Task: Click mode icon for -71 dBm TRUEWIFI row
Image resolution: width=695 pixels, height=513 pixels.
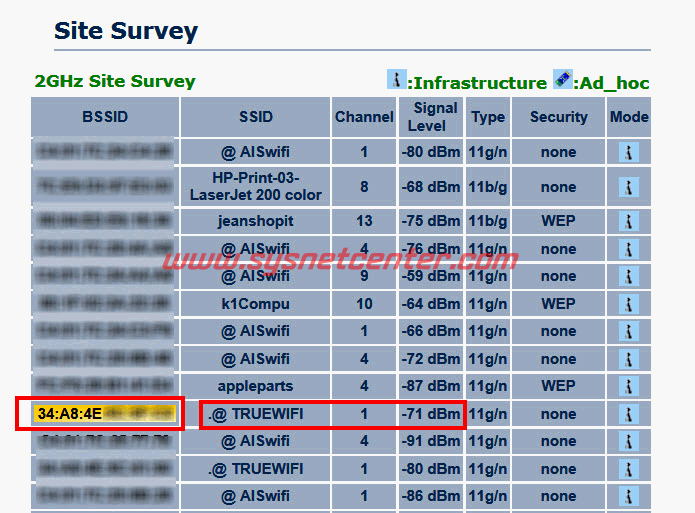Action: click(x=629, y=414)
